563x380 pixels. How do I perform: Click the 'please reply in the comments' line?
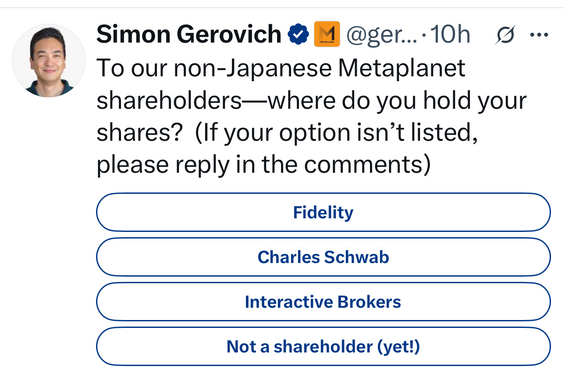pos(264,165)
